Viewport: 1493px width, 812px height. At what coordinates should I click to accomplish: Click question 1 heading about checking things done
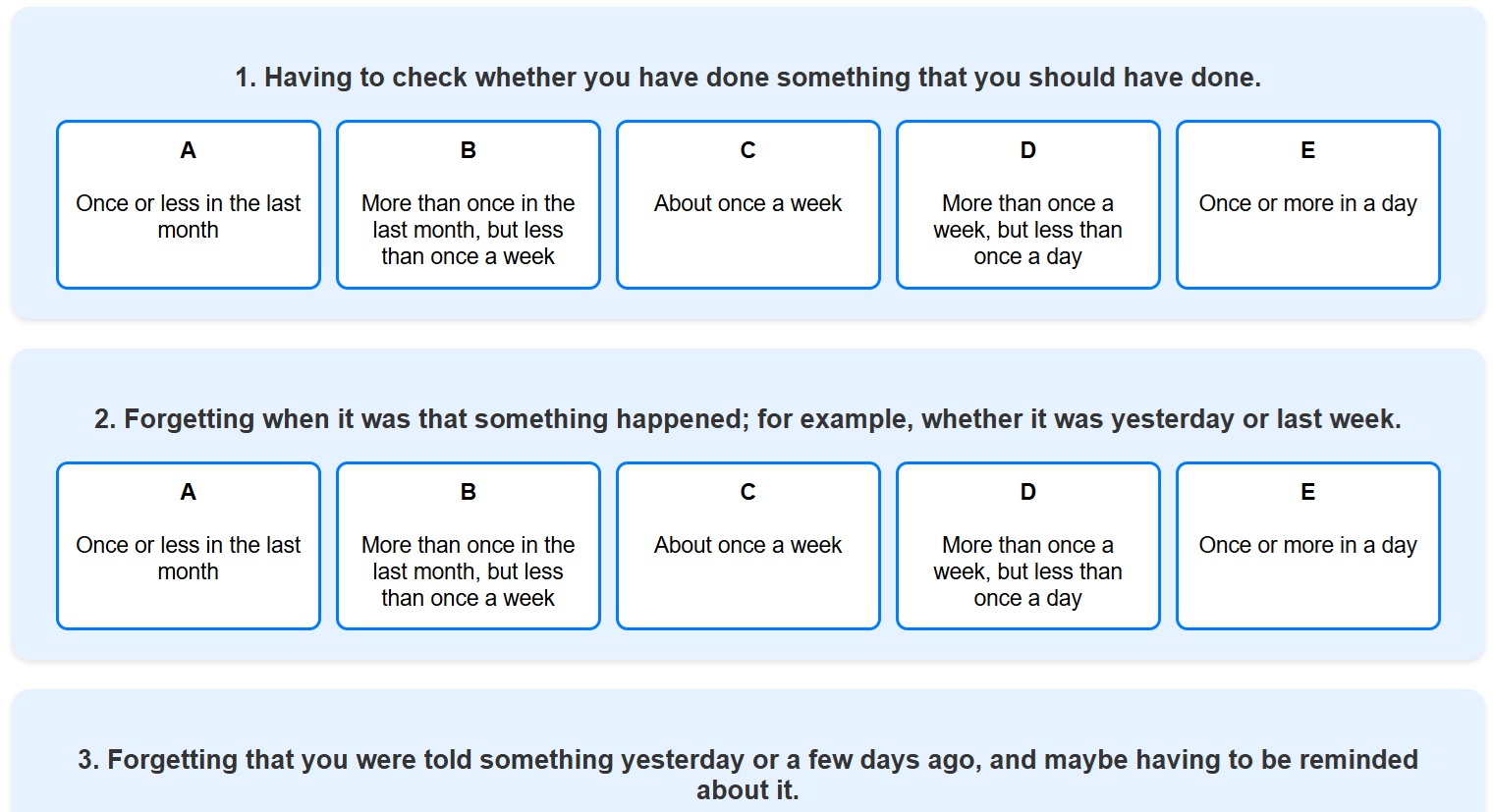tap(748, 78)
